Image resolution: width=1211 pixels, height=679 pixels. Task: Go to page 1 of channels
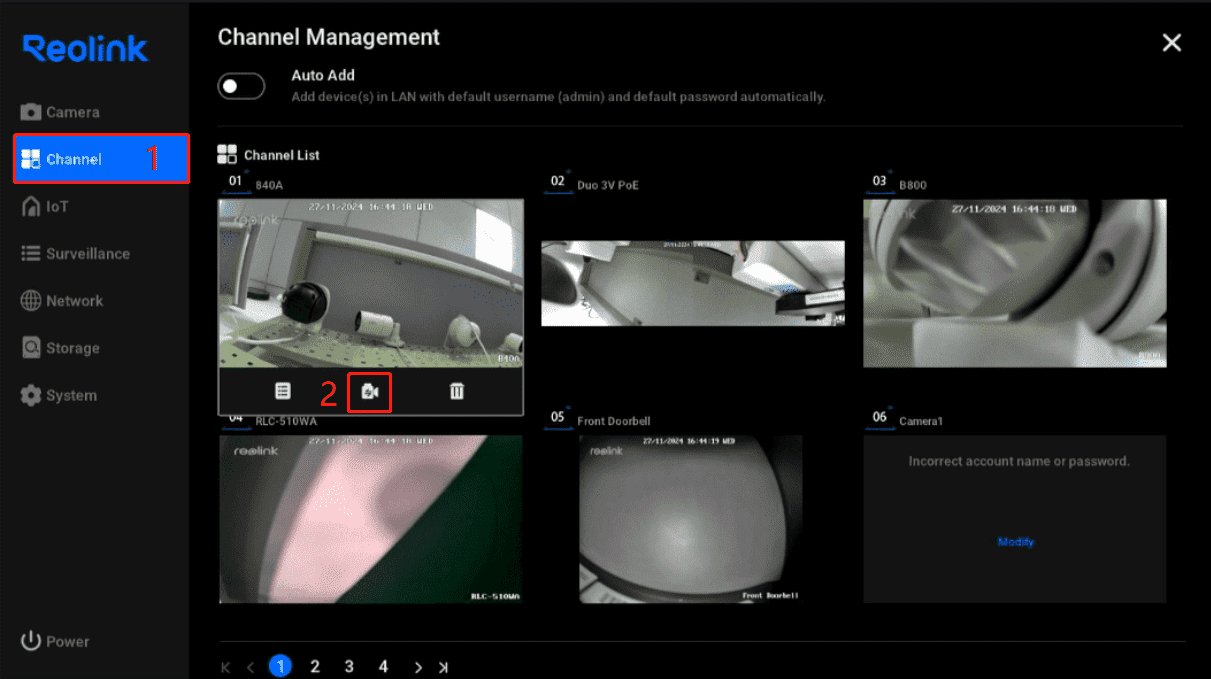pyautogui.click(x=281, y=666)
